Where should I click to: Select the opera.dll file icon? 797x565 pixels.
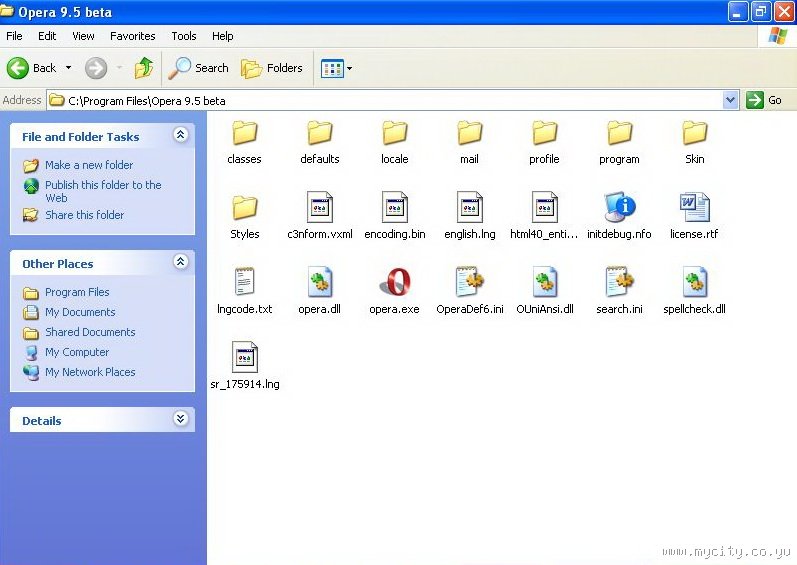(x=320, y=282)
